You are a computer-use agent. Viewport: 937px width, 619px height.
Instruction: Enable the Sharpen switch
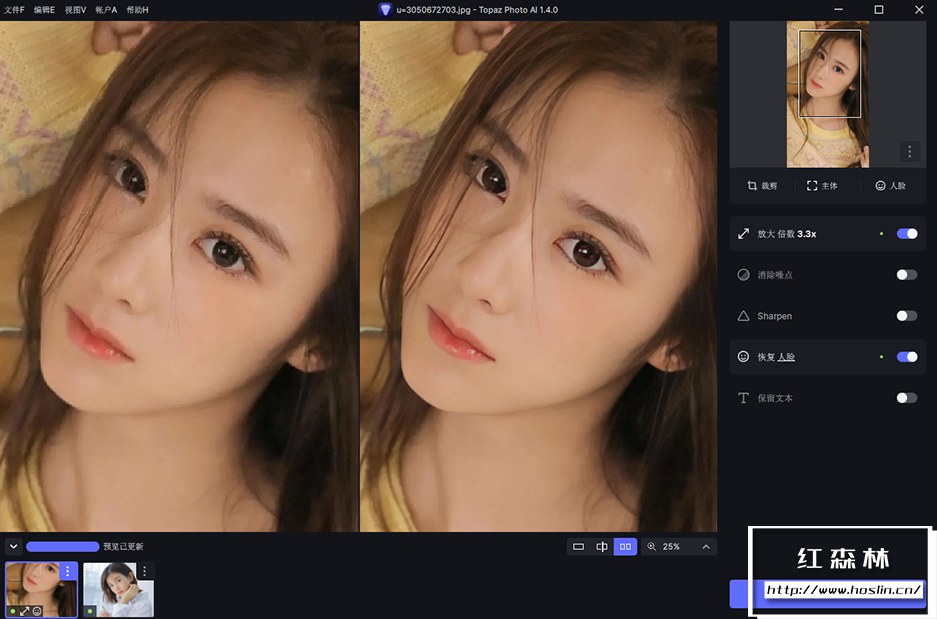tap(907, 316)
